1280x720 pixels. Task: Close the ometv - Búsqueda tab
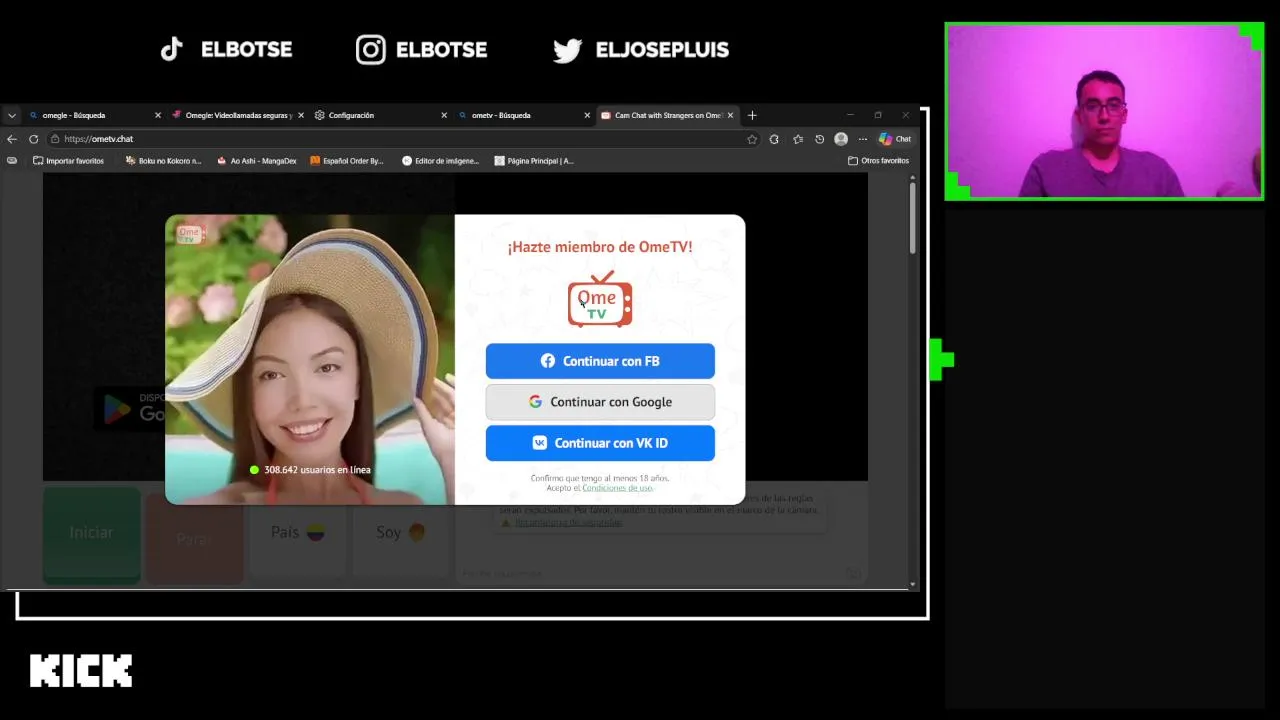pos(587,115)
